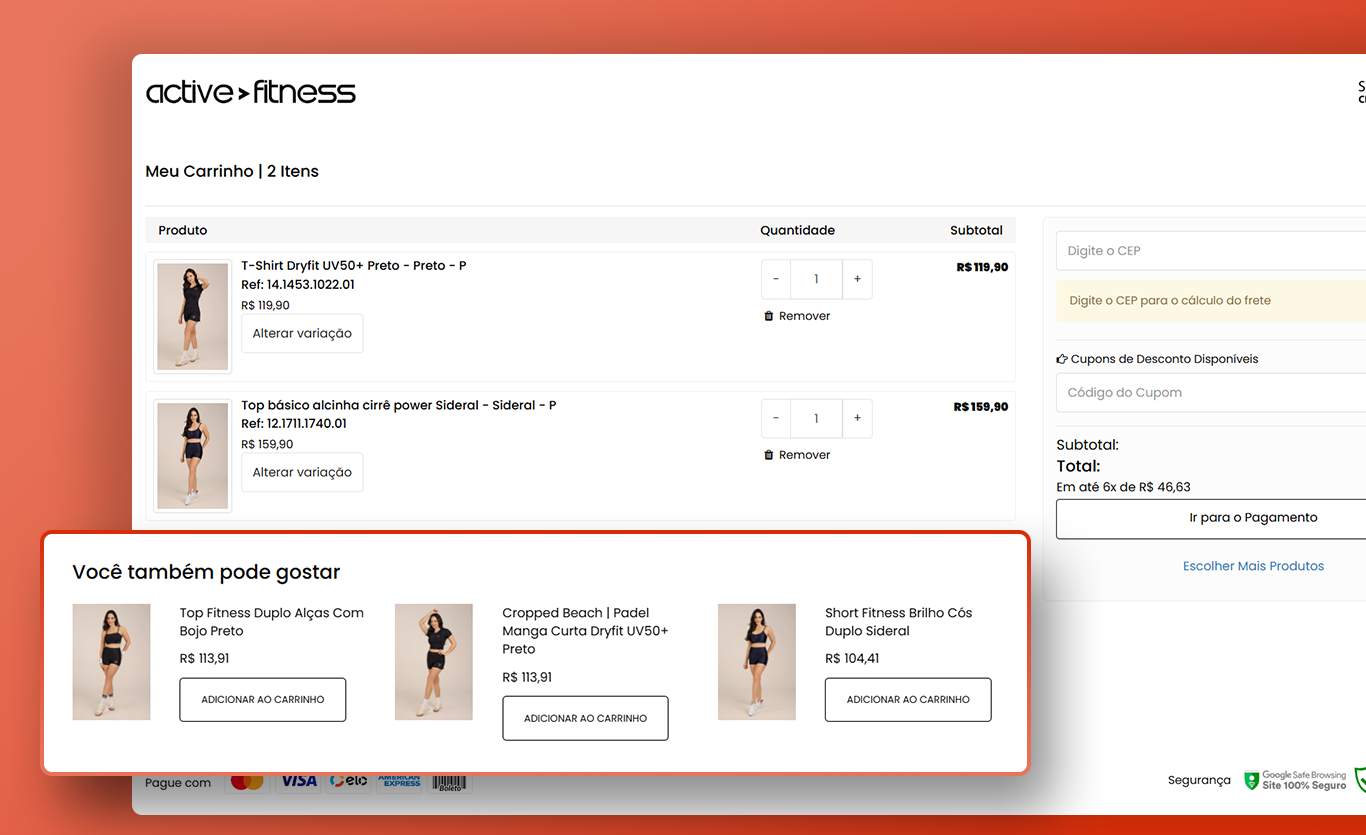This screenshot has width=1366, height=835.
Task: Click Alterar variação for Top básico alcinha
Action: point(302,473)
